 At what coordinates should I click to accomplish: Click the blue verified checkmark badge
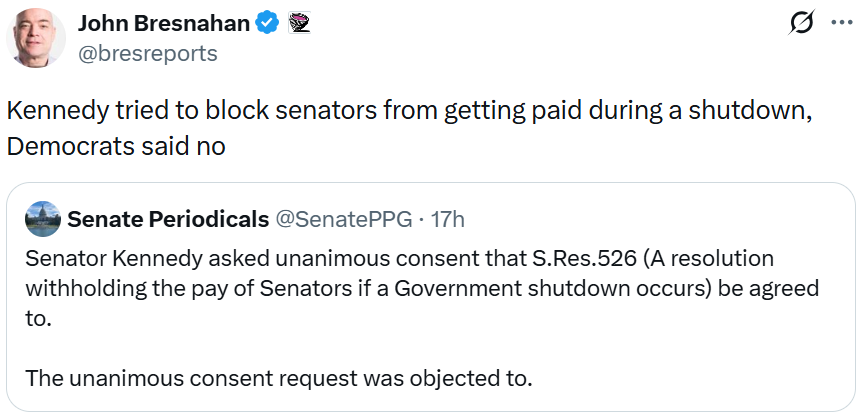pos(268,22)
